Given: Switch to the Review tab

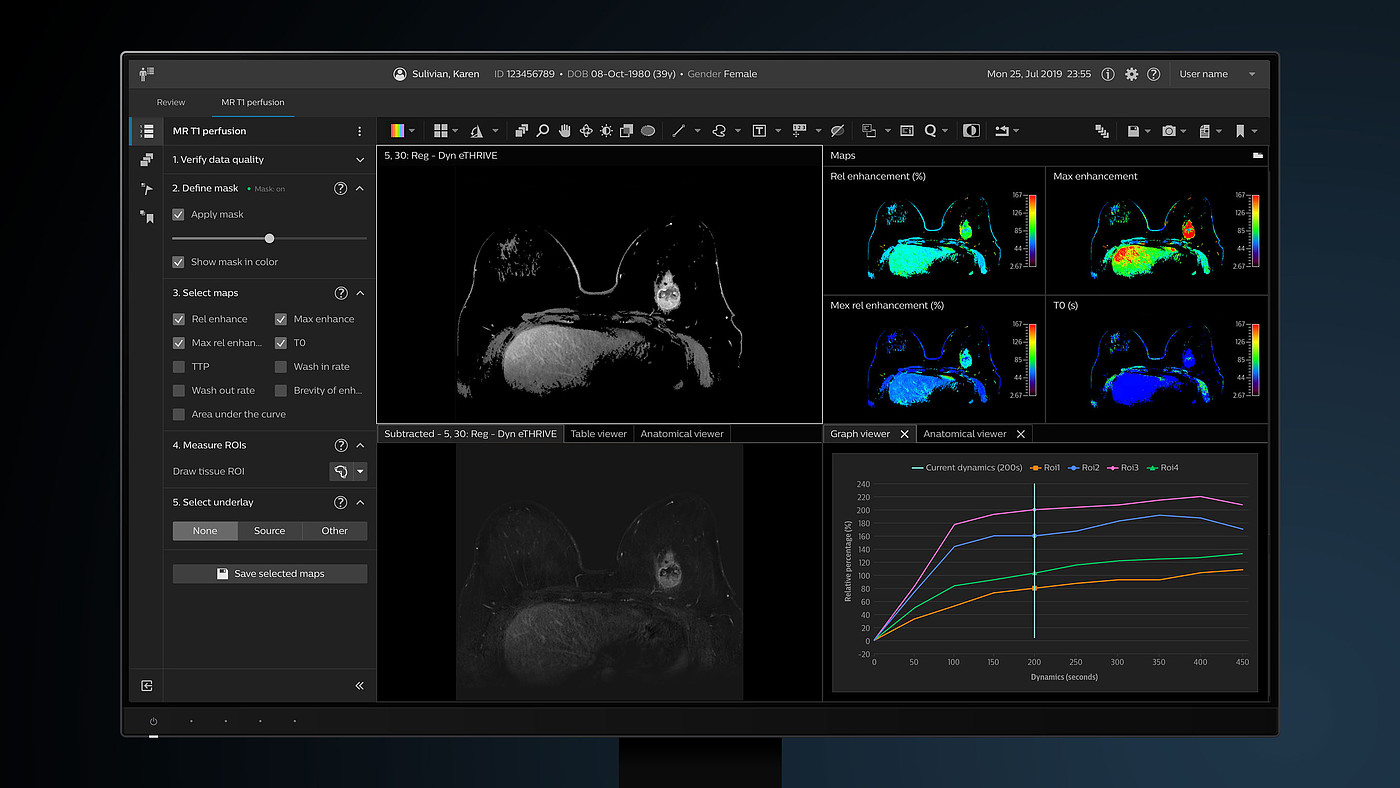Looking at the screenshot, I should pyautogui.click(x=171, y=102).
